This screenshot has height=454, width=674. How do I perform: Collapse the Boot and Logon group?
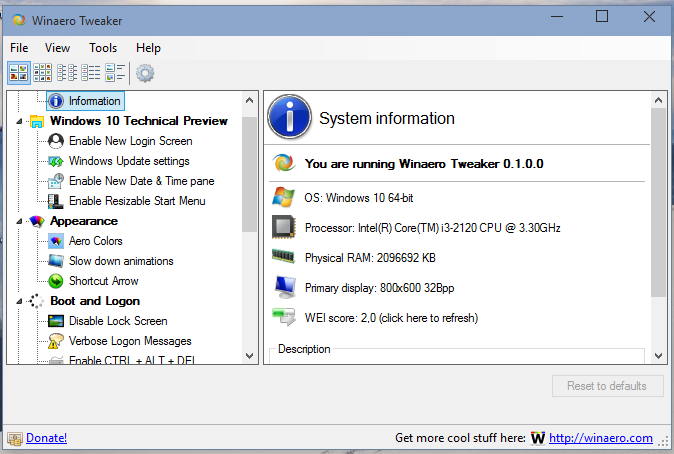(x=20, y=301)
